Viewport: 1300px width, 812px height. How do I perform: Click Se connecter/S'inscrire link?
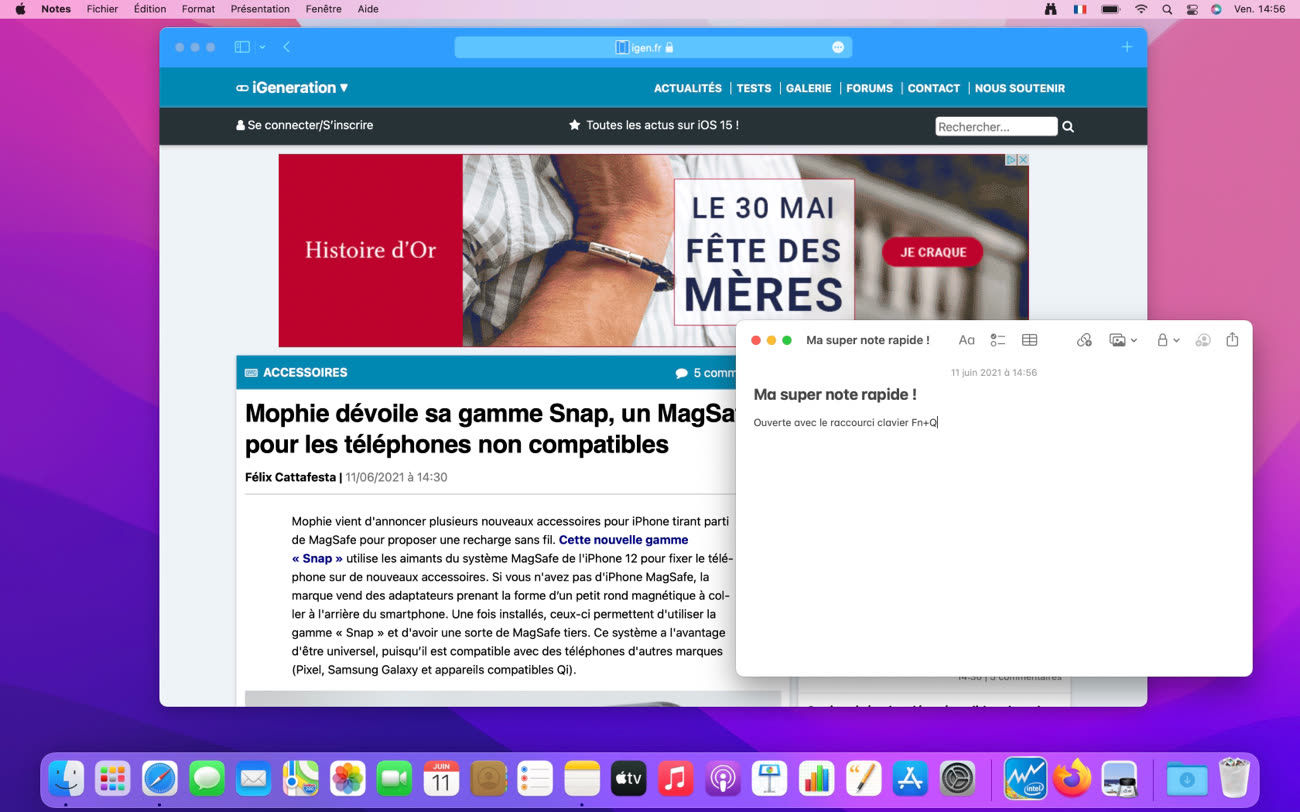click(305, 126)
